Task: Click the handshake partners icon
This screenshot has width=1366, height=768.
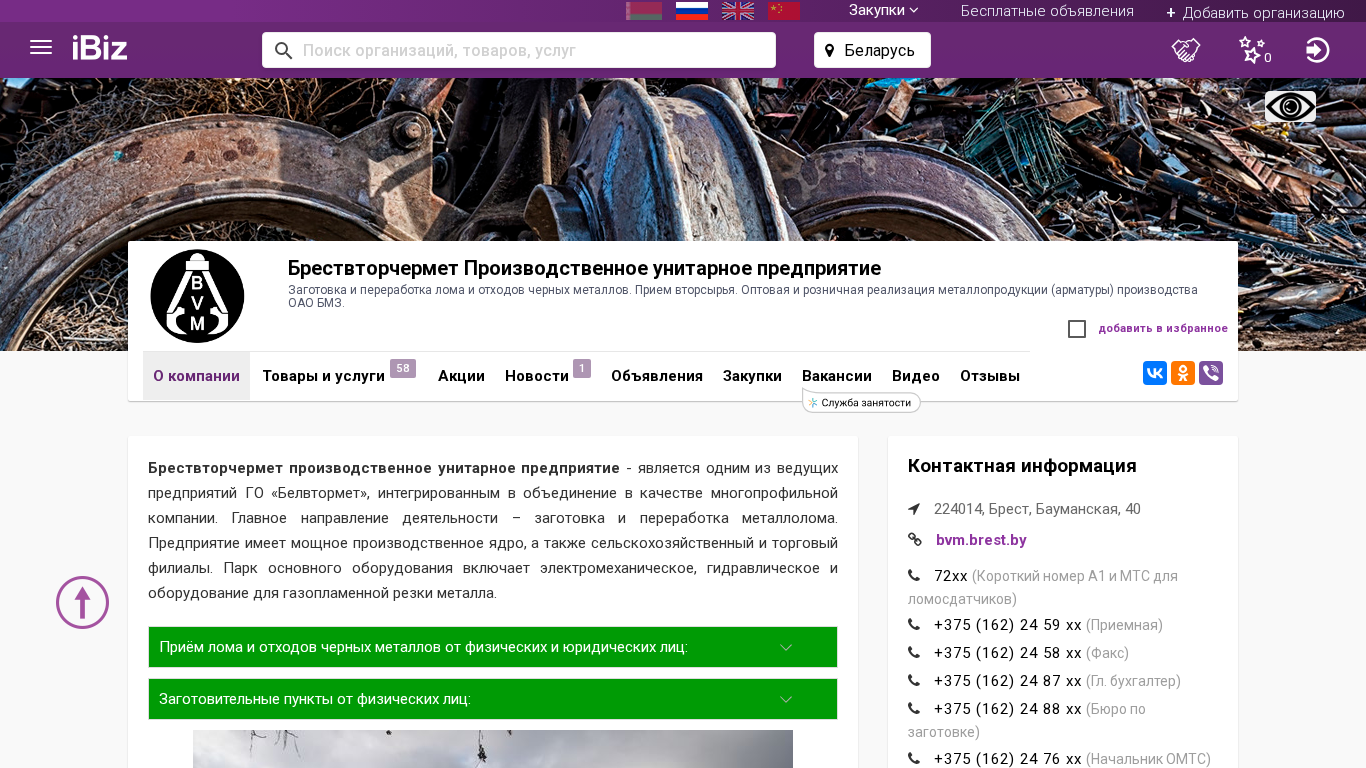Action: (1186, 50)
